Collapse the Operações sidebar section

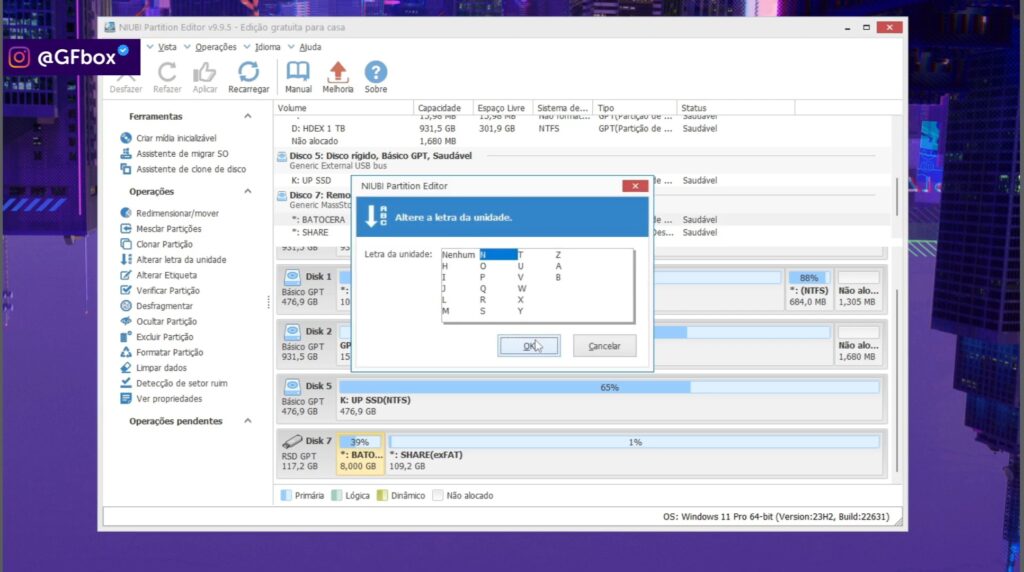pos(248,191)
